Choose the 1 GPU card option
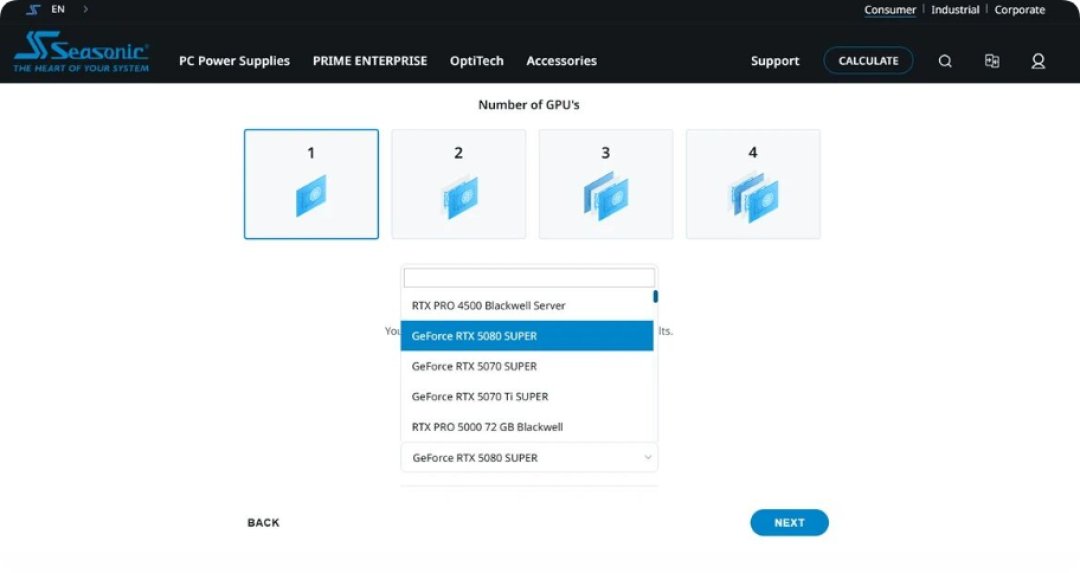The width and height of the screenshot is (1080, 573). [x=311, y=184]
